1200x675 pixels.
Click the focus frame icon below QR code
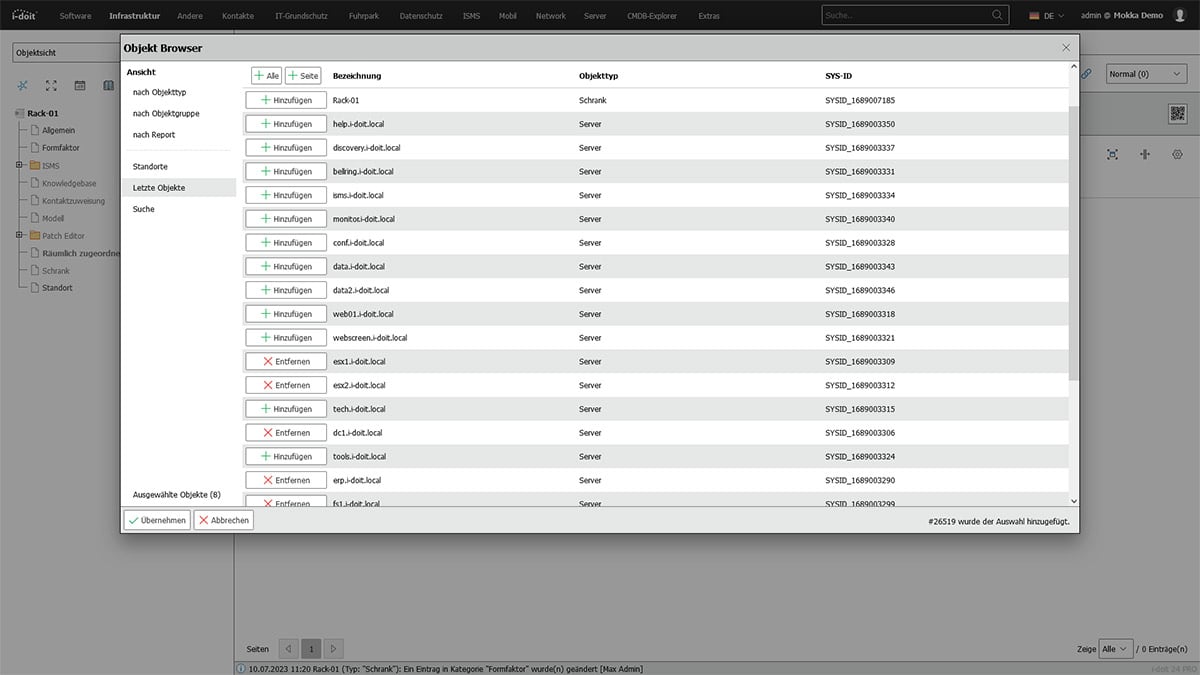pyautogui.click(x=1112, y=154)
